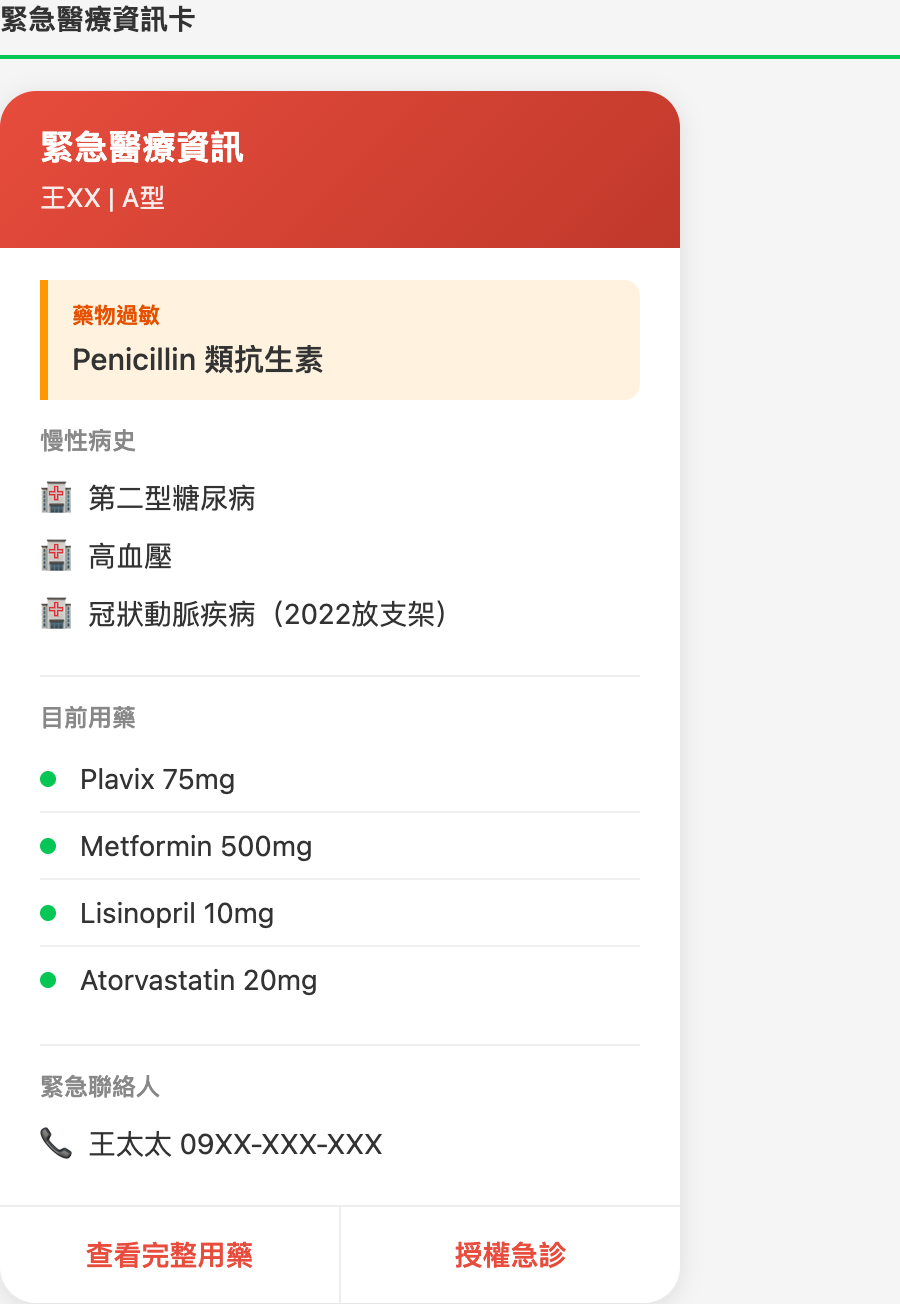Screen dimensions: 900x1304
Task: Click green dot beside Atorvastatin 20mg
Action: [48, 980]
